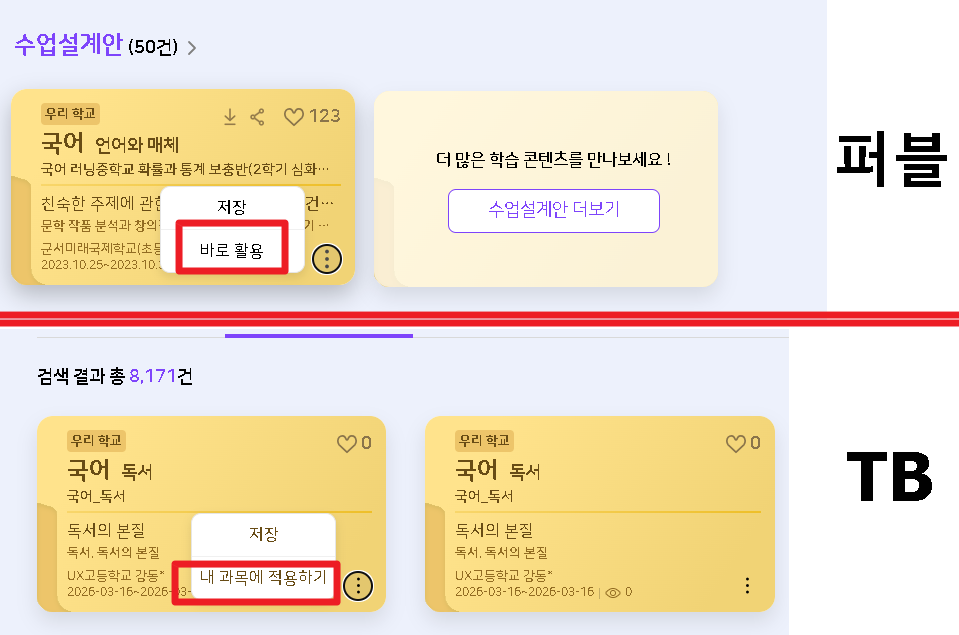Expand the 수업설계안 list via the chevron arrow

click(x=192, y=47)
